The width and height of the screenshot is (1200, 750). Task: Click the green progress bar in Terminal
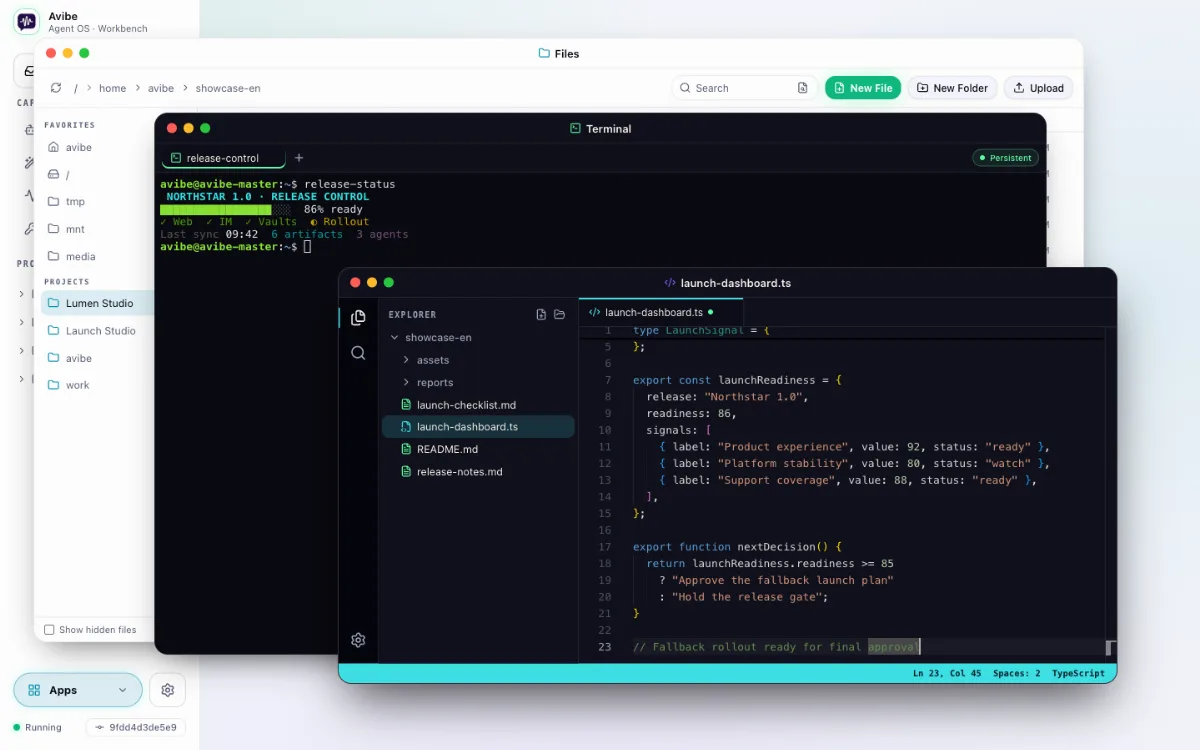click(224, 209)
